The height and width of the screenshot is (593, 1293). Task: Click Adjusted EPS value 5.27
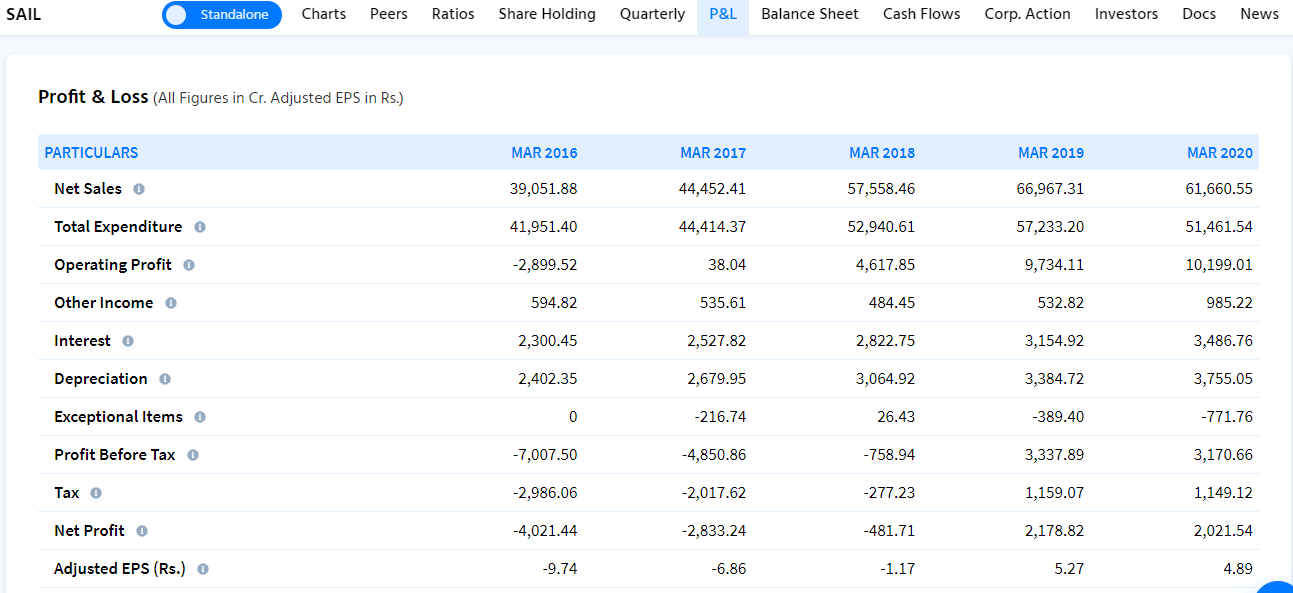tap(1070, 569)
